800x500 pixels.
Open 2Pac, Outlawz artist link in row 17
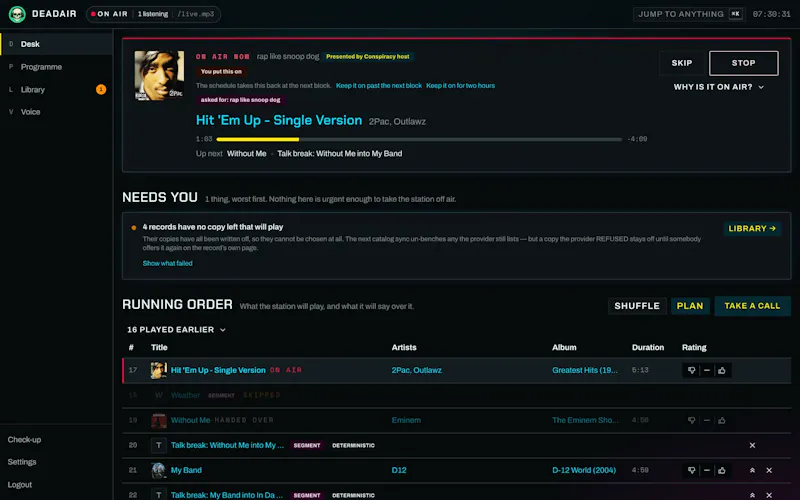pyautogui.click(x=416, y=370)
